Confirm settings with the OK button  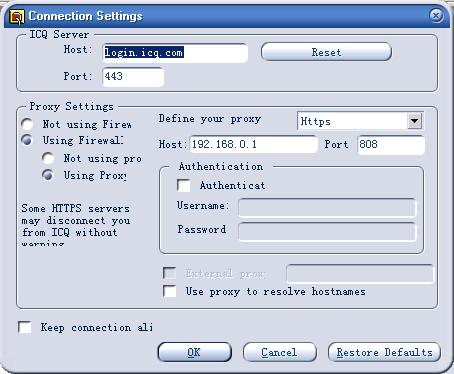tap(194, 352)
